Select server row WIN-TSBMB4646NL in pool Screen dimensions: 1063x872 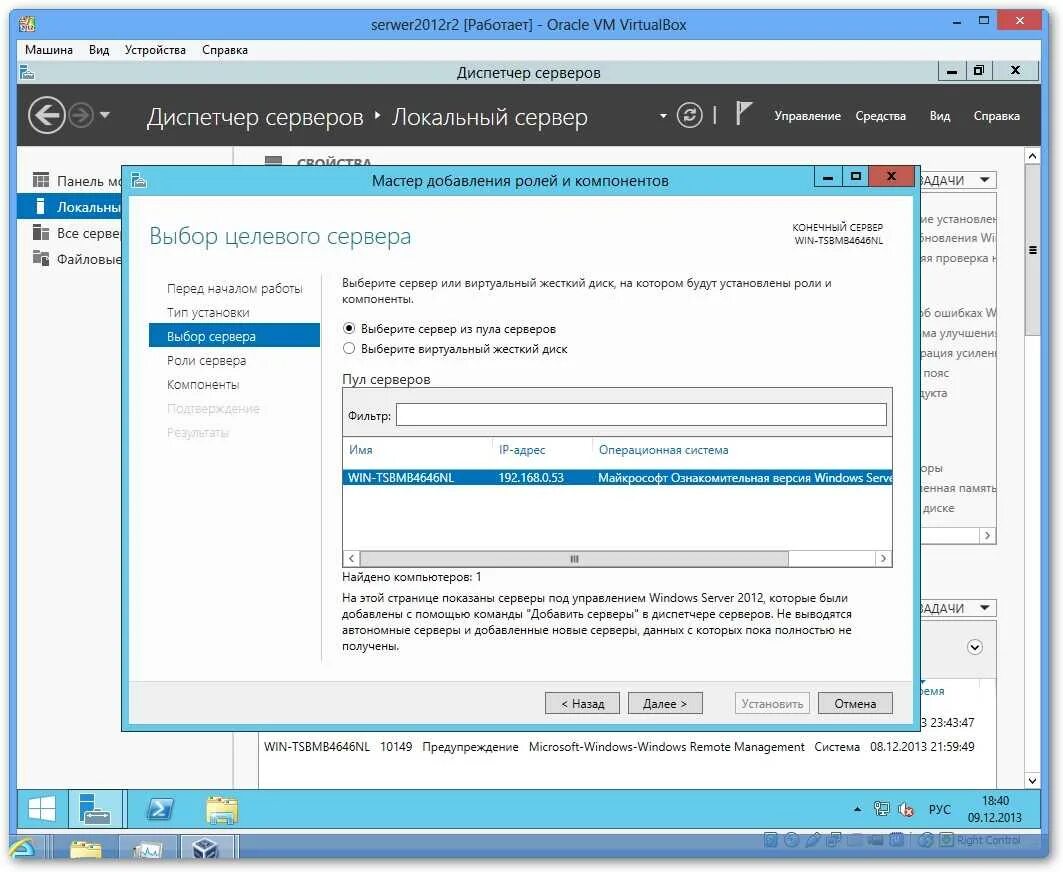(x=617, y=477)
